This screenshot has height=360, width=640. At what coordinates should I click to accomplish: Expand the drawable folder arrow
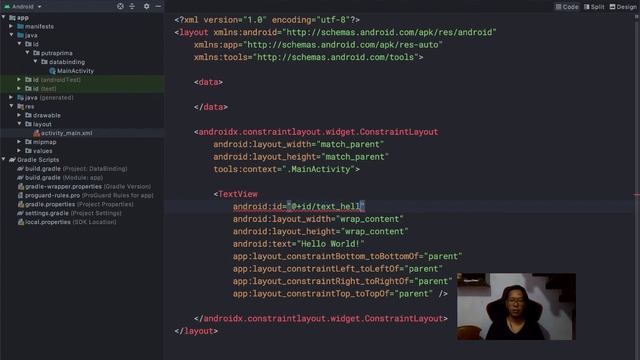(x=19, y=115)
